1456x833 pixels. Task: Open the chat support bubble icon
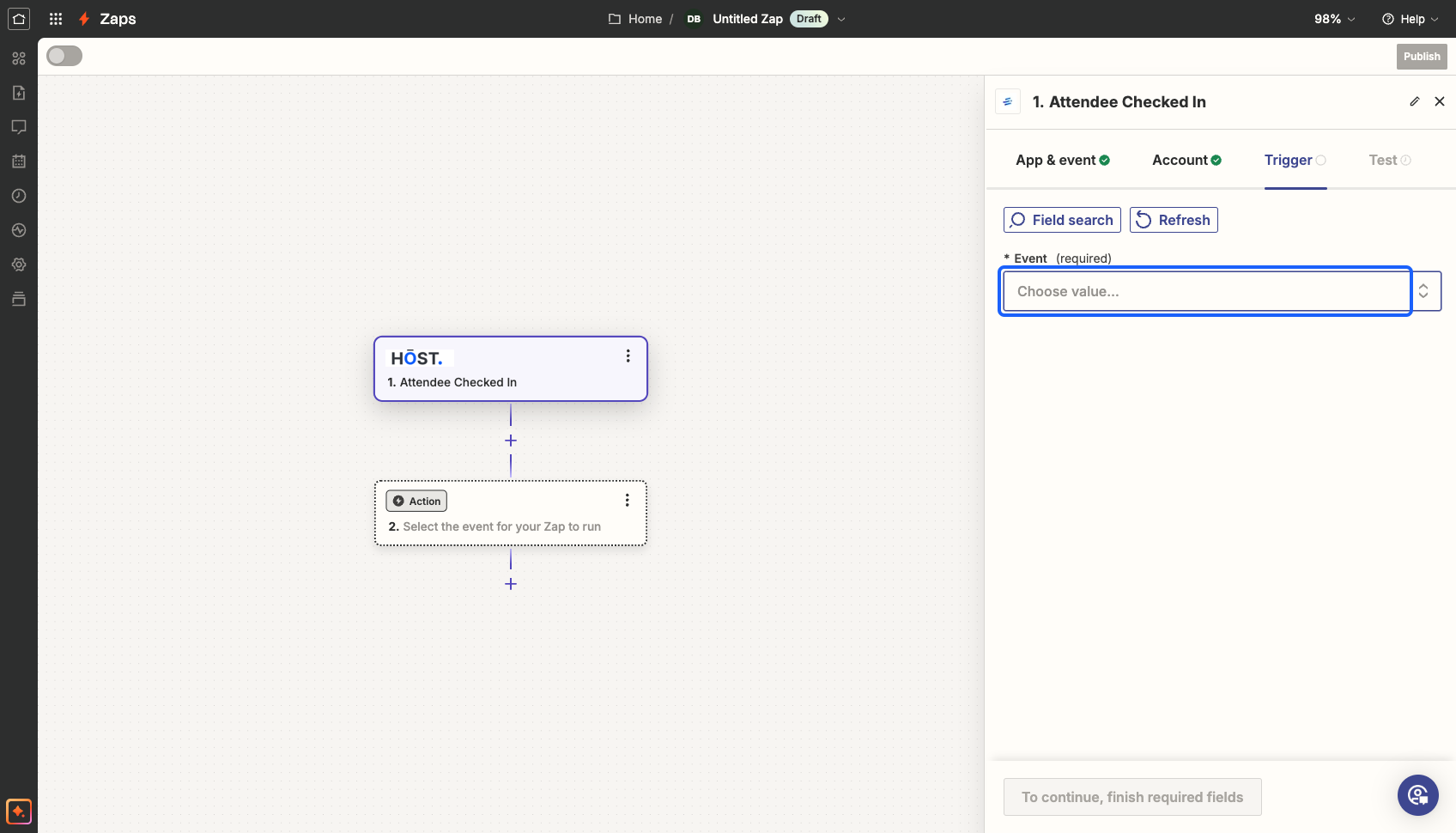(x=1418, y=795)
